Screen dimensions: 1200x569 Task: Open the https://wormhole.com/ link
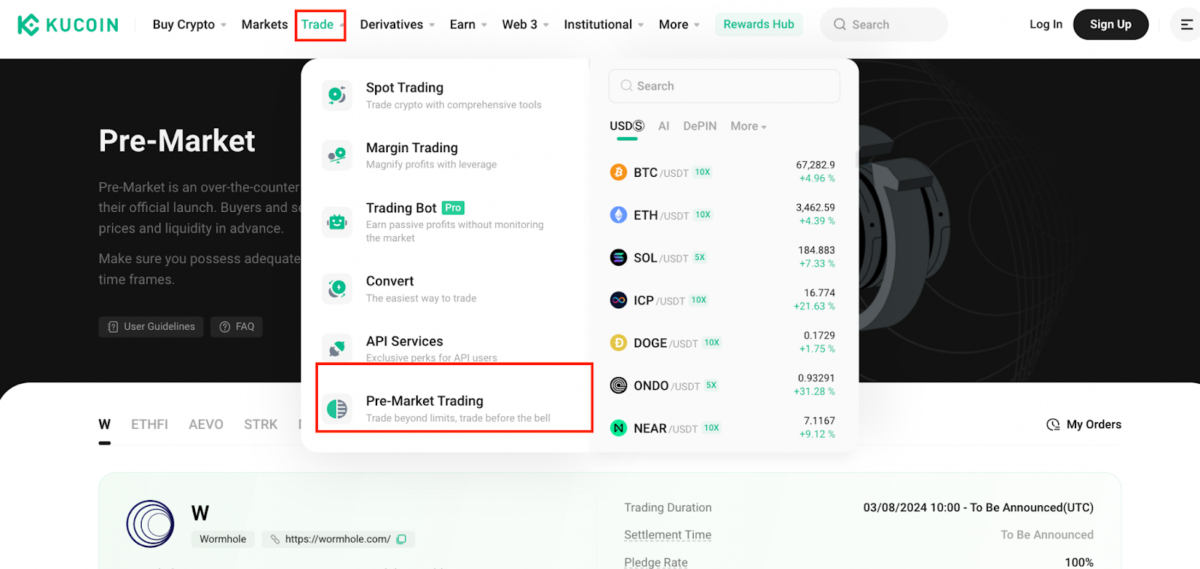tap(338, 539)
